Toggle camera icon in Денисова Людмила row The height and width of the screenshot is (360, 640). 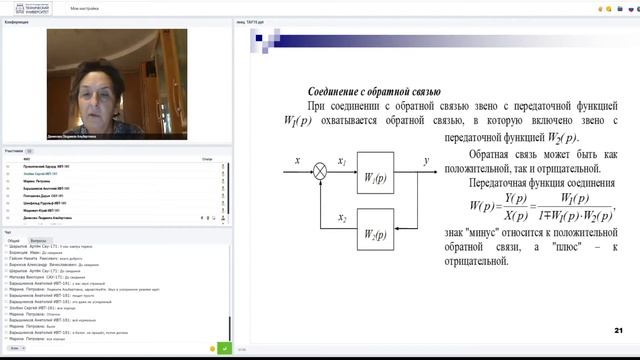coord(208,218)
